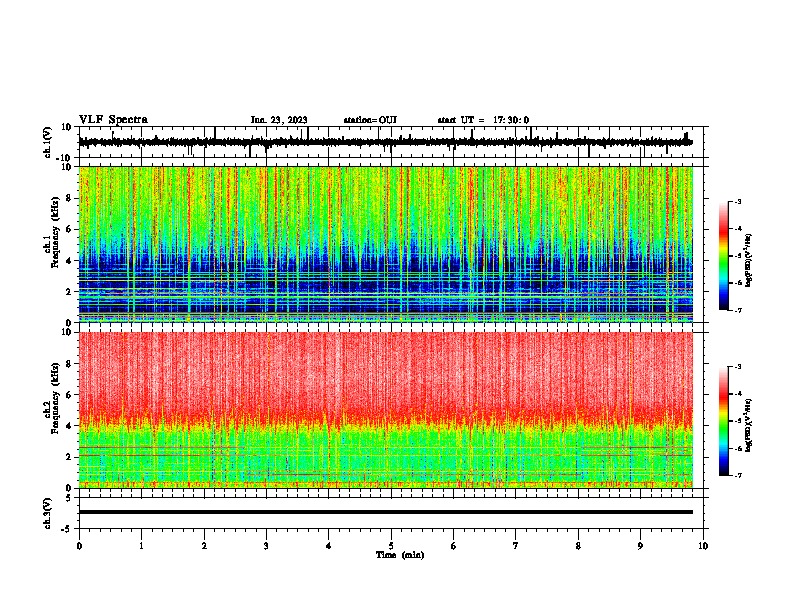Image resolution: width=792 pixels, height=612 pixels.
Task: Click the time axis tick label '8'
Action: (x=578, y=546)
